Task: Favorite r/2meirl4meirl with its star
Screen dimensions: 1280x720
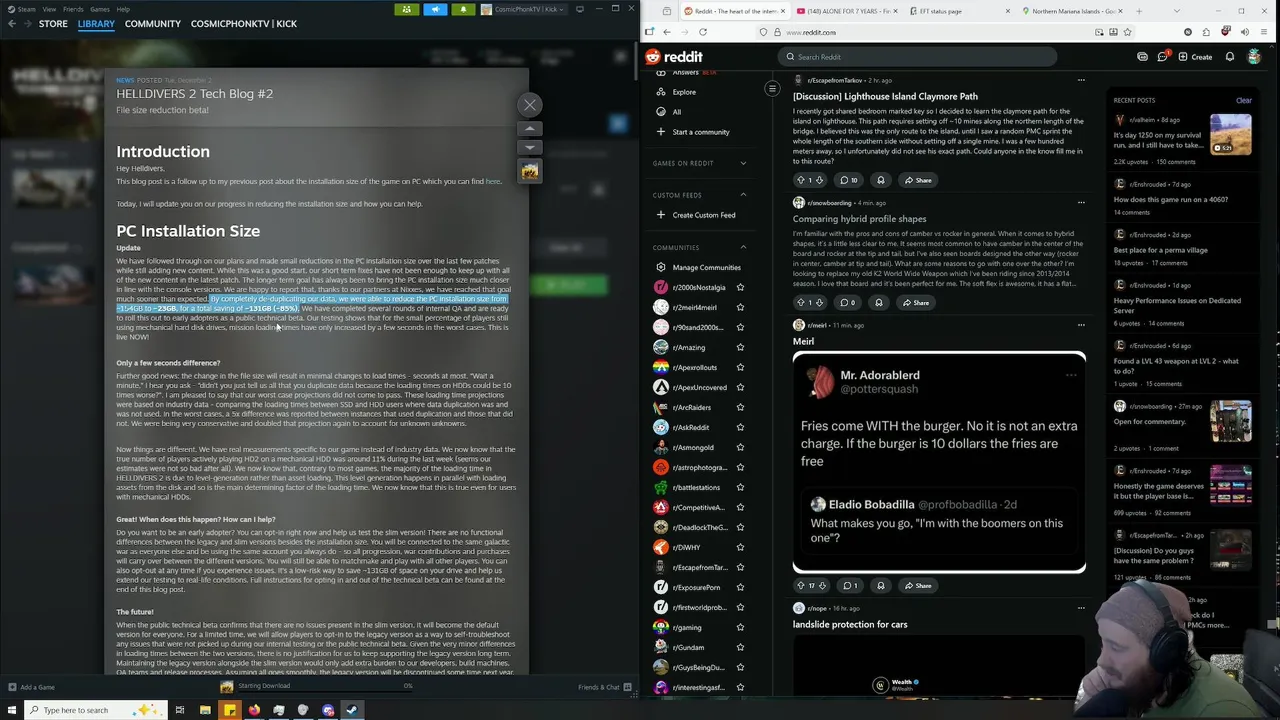Action: tap(740, 307)
